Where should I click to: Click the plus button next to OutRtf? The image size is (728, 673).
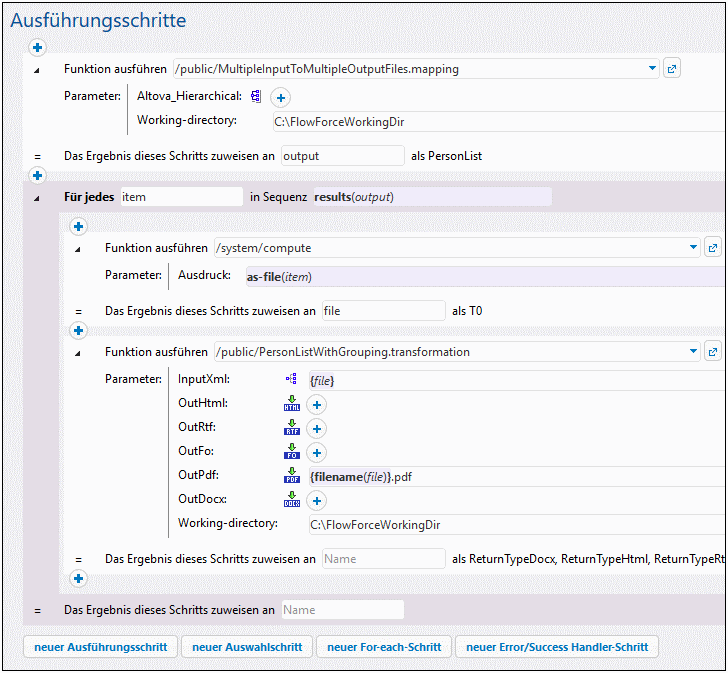(317, 428)
